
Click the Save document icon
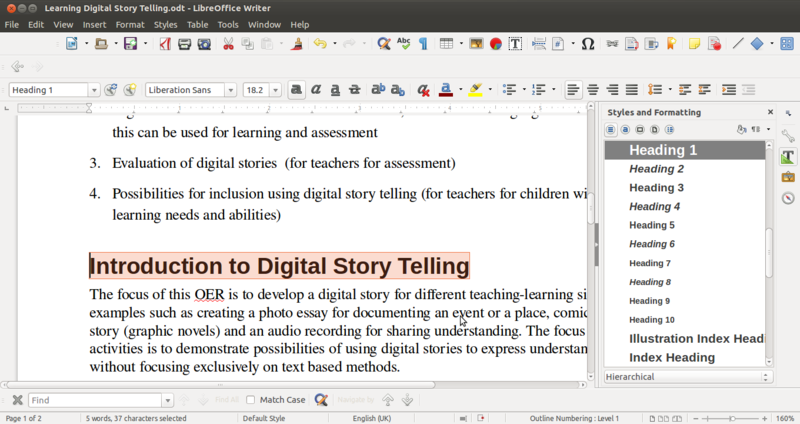coord(131,44)
